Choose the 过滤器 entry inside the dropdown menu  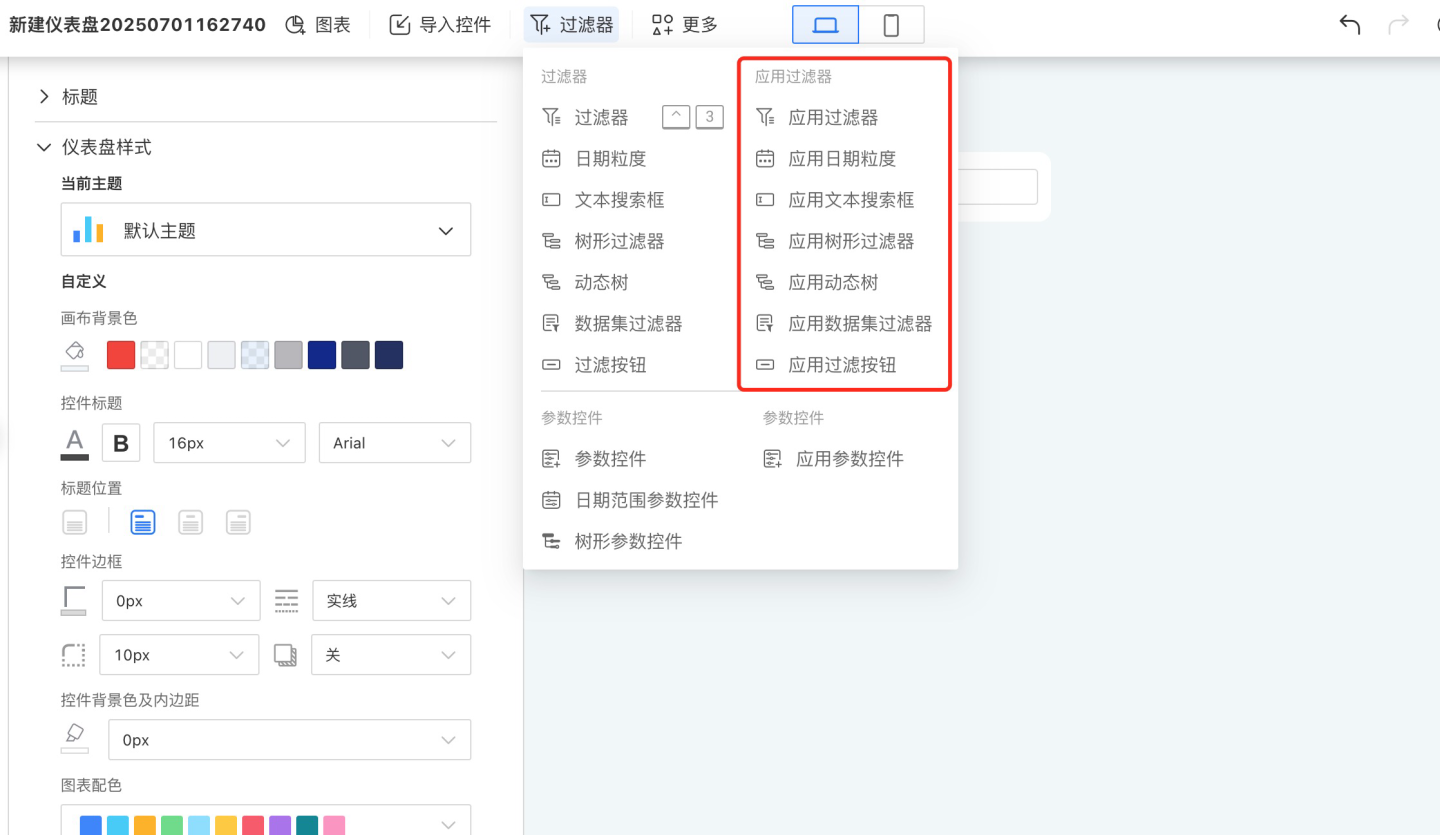[602, 117]
